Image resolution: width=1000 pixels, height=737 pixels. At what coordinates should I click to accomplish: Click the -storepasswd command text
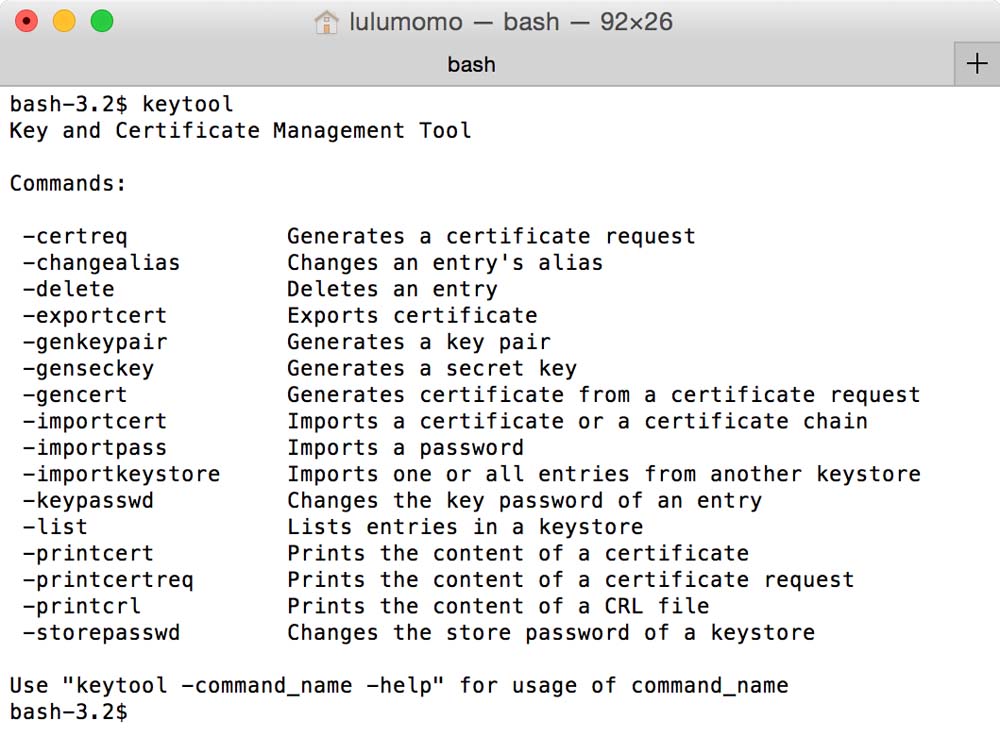pyautogui.click(x=101, y=633)
